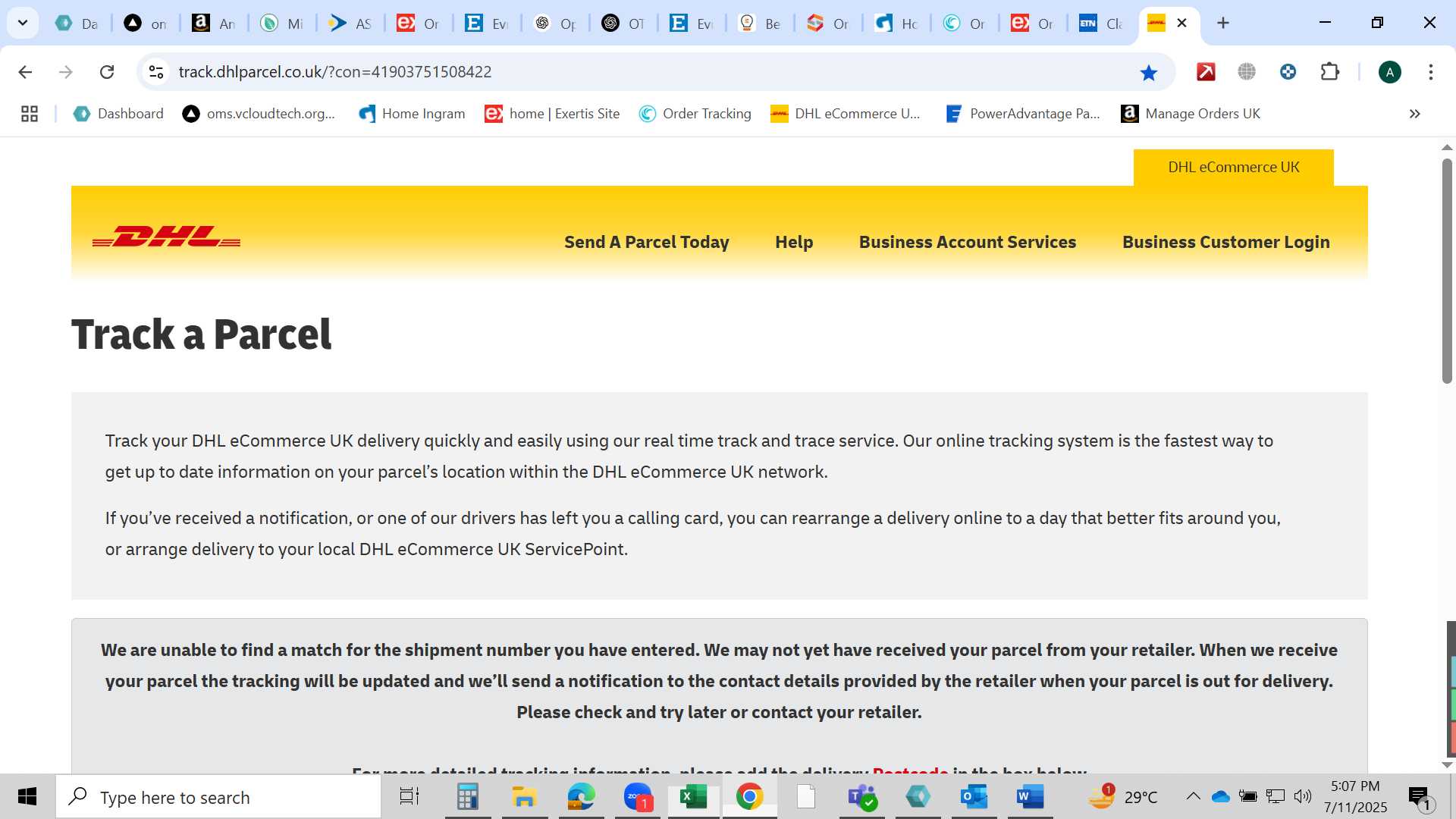Switch to the Amazon tab

point(214,24)
